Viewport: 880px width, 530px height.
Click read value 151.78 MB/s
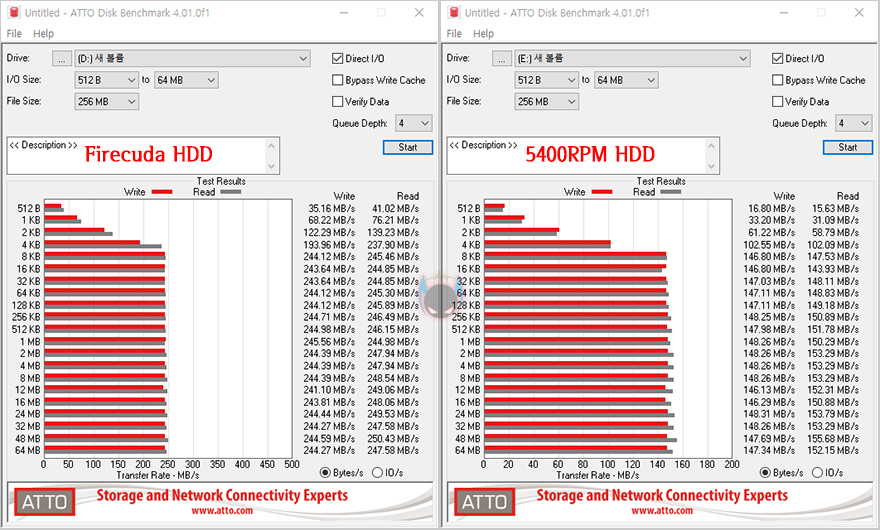833,330
